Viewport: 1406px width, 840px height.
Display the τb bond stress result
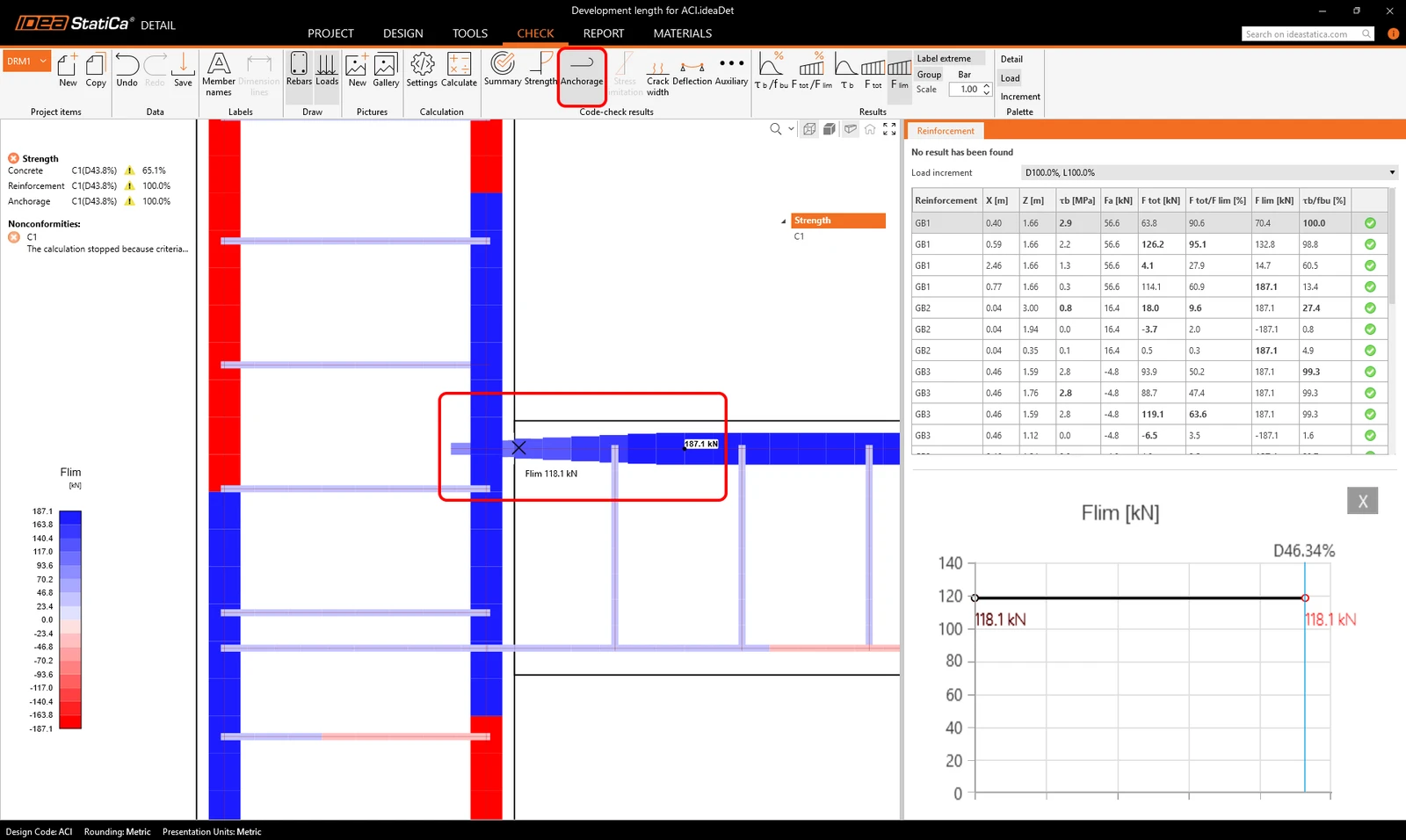(x=846, y=71)
